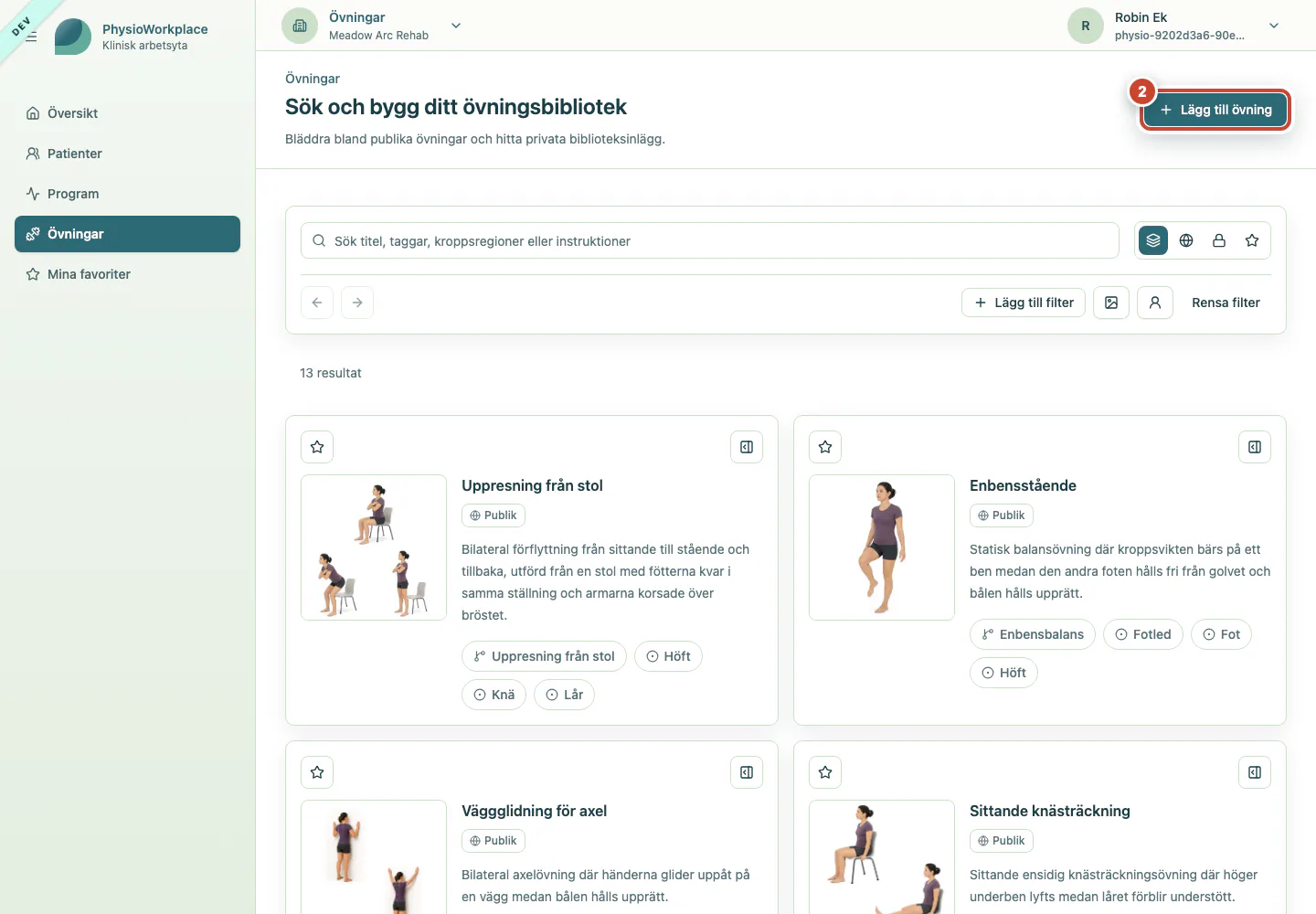Click the Fotled body region tag

tap(1143, 634)
